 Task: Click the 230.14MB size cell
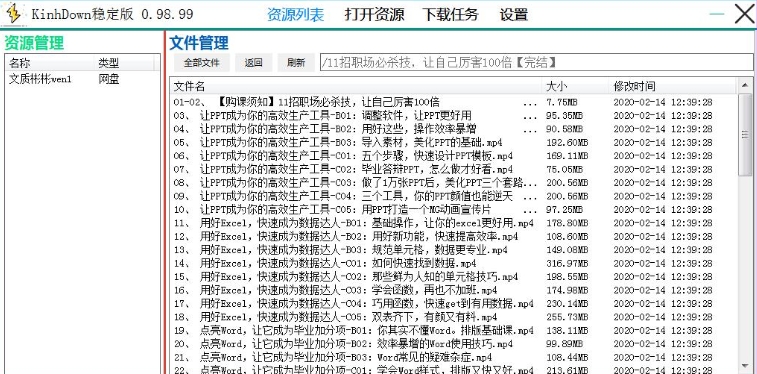tap(567, 304)
